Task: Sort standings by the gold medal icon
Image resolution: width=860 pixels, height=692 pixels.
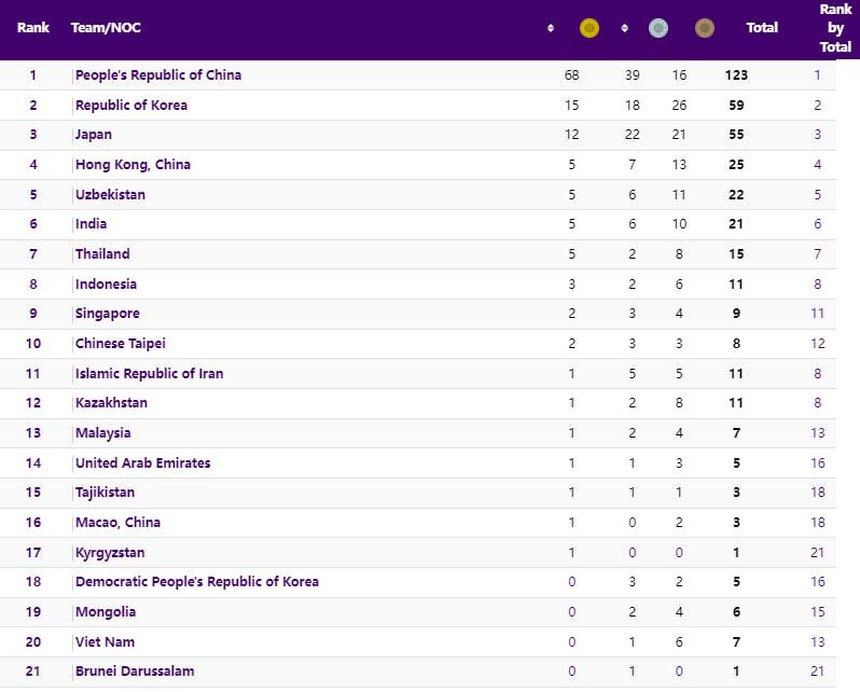Action: [x=589, y=28]
